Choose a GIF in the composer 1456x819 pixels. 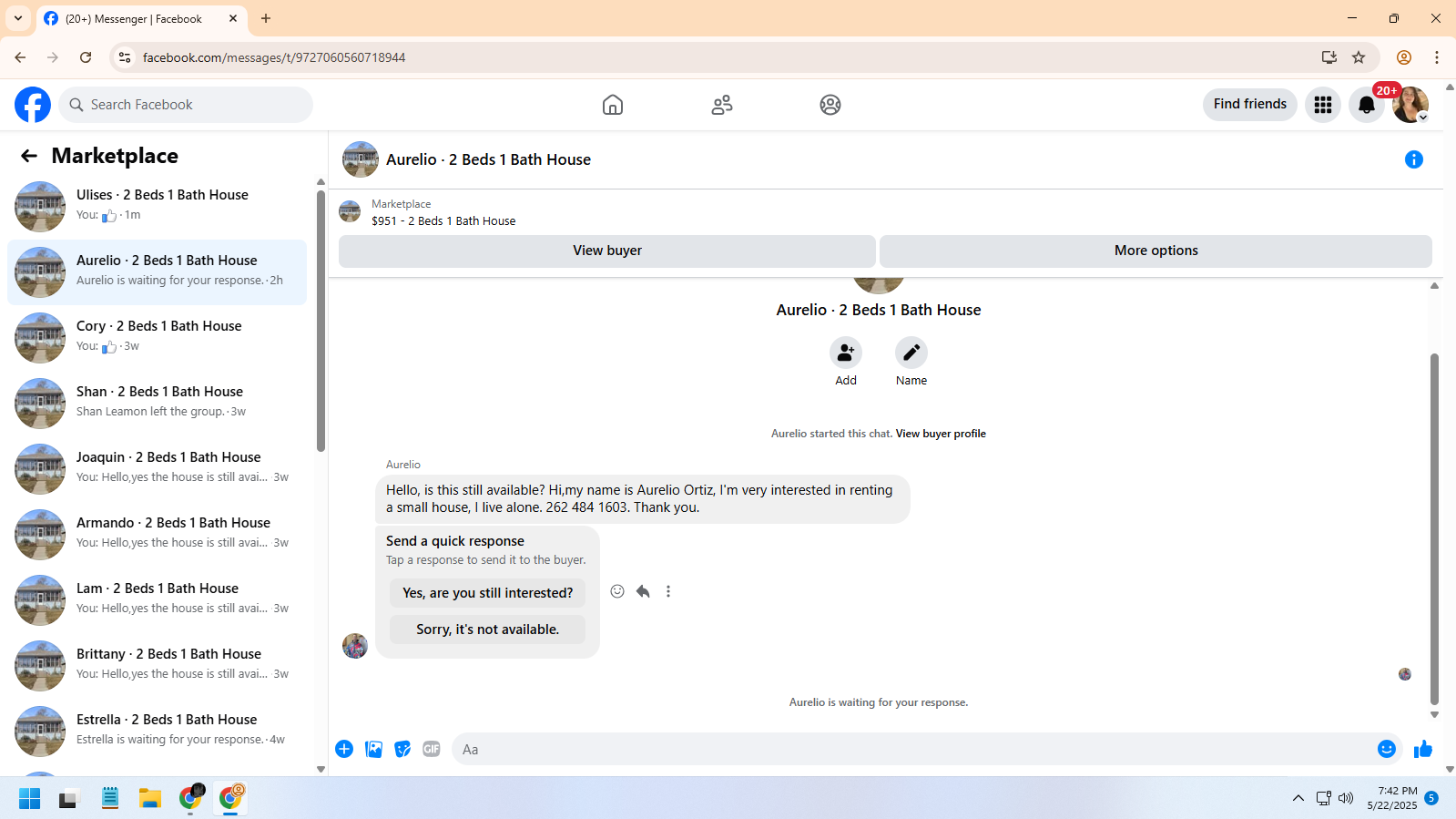point(432,749)
